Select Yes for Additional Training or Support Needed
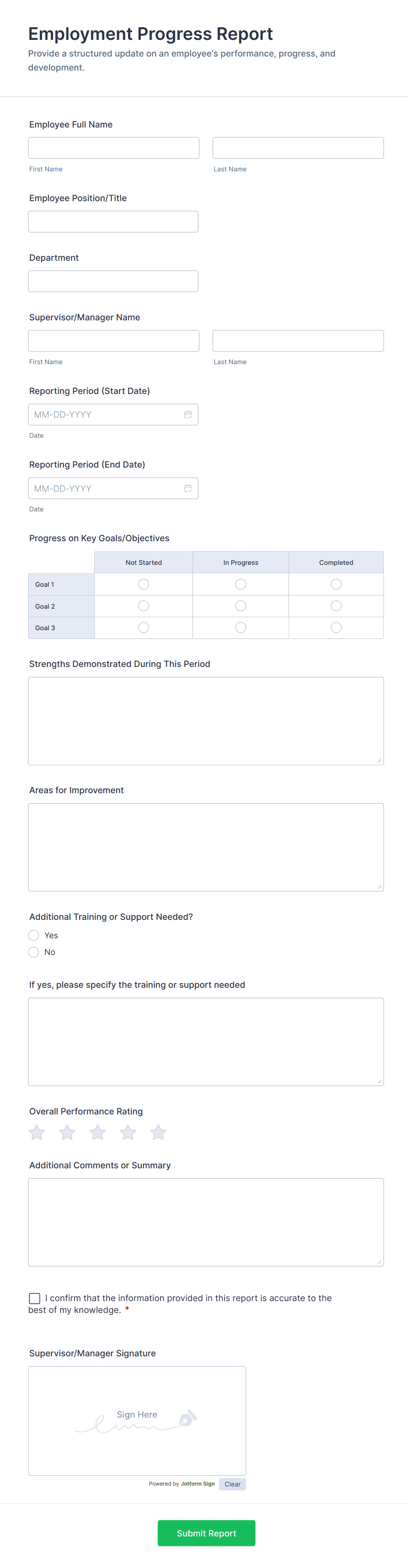This screenshot has width=408, height=1568. tap(33, 935)
